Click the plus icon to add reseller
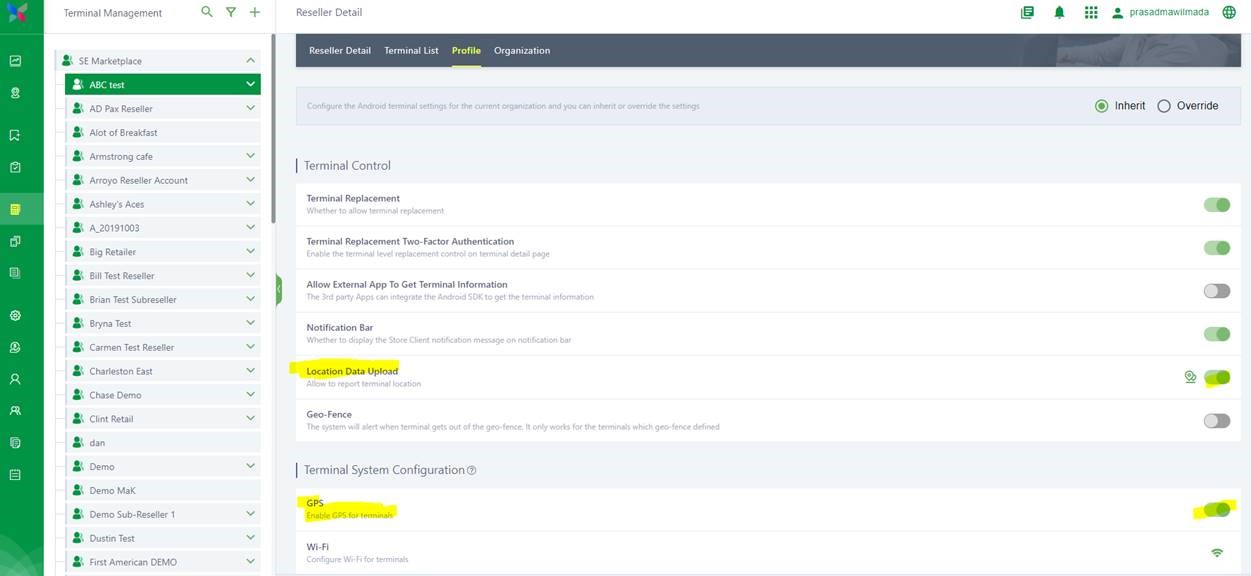Screen dimensions: 1251x576 point(255,12)
